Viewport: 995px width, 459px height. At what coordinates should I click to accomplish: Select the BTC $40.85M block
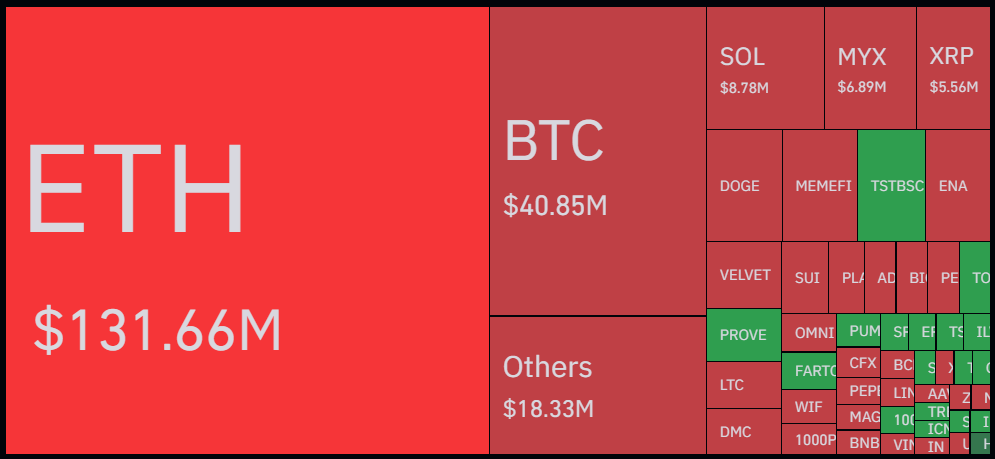pos(598,161)
